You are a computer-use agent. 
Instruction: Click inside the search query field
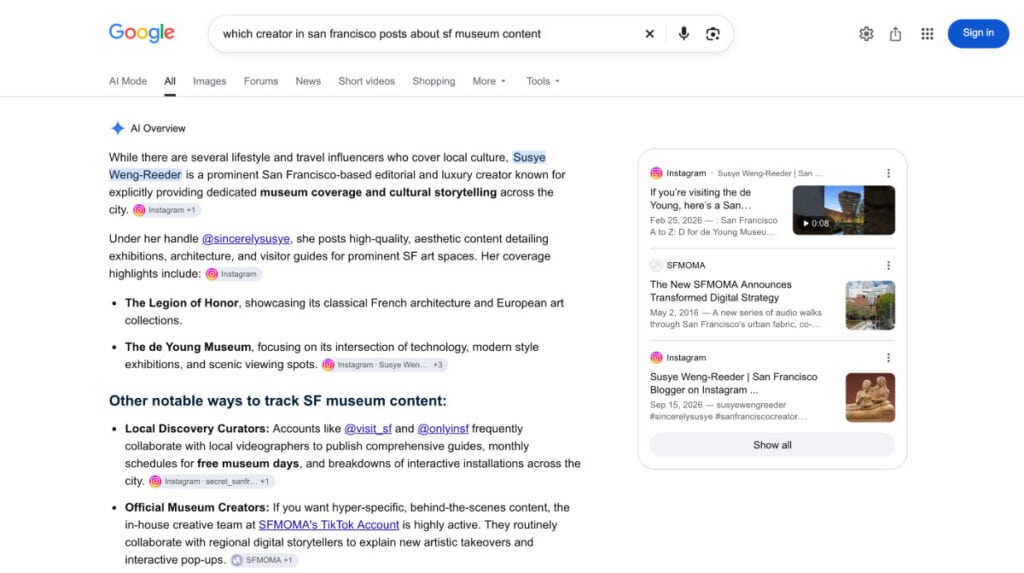[x=424, y=34]
